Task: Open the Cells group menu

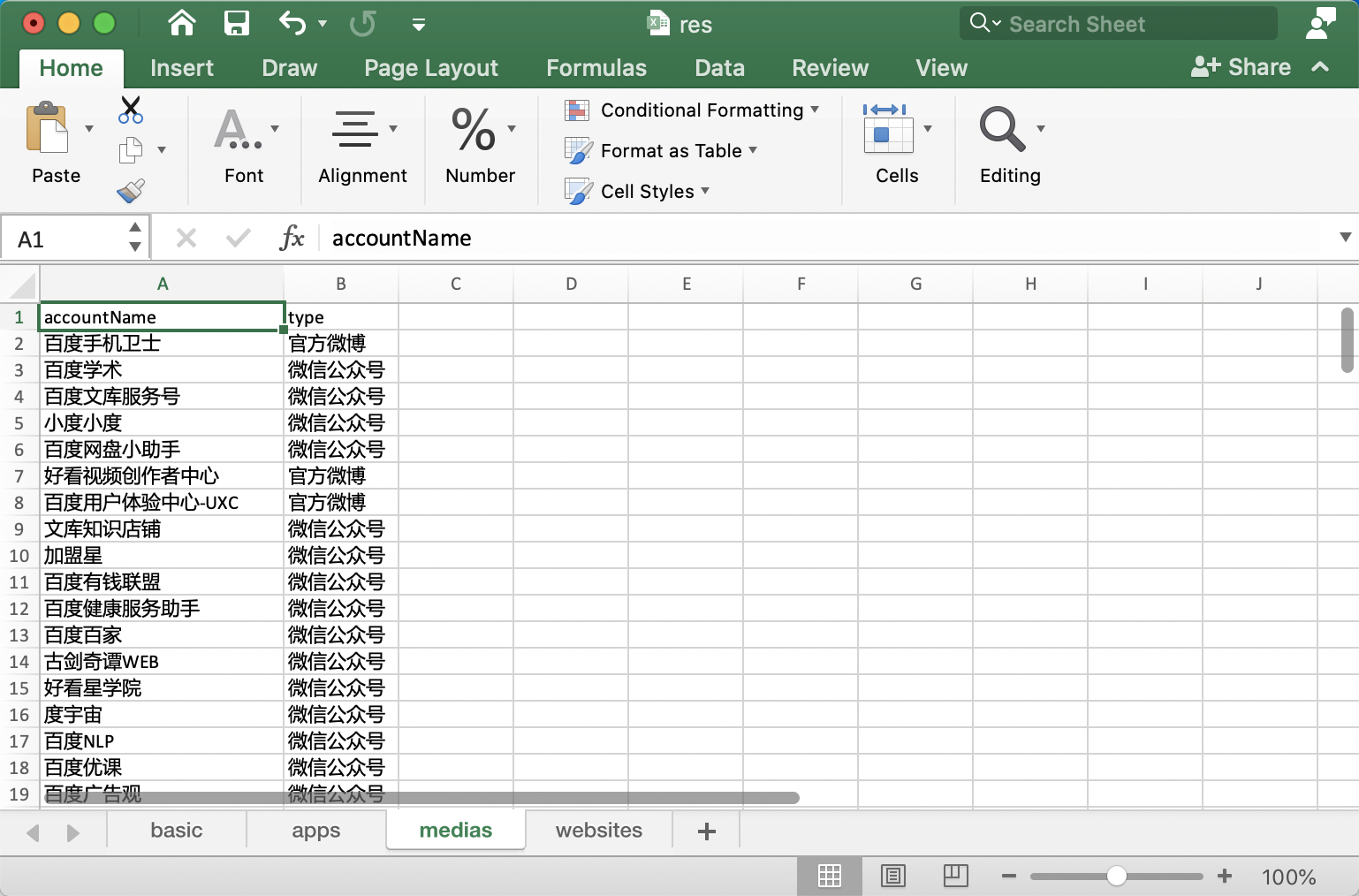Action: 897,145
